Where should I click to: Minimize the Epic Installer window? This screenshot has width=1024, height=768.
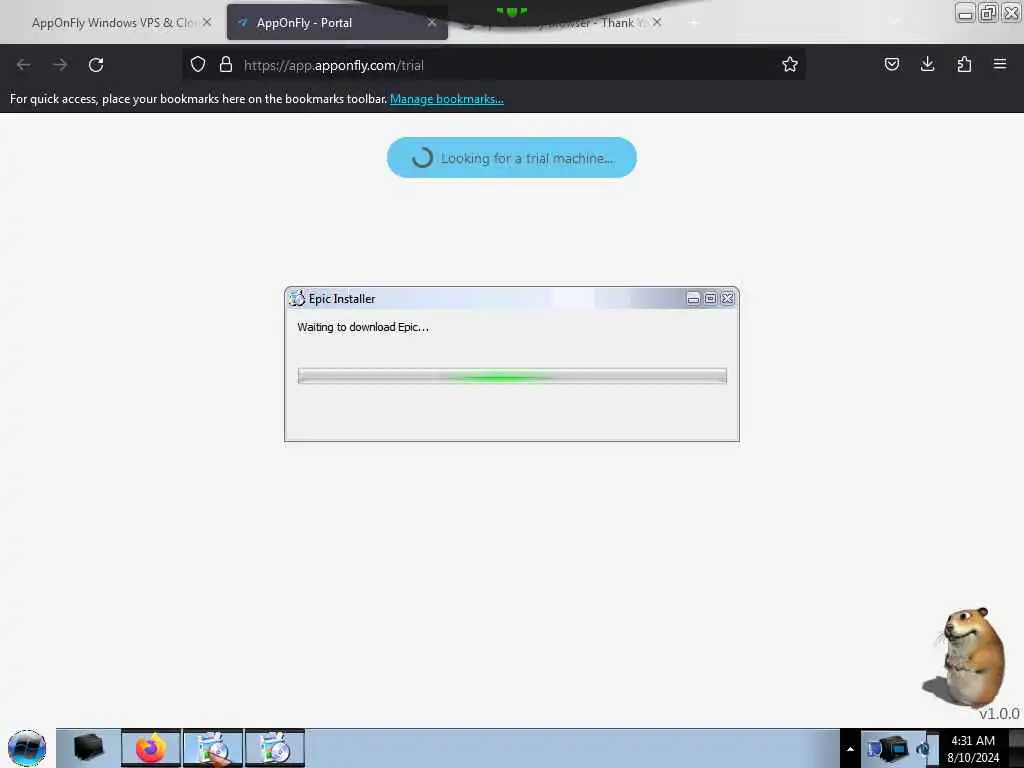[694, 298]
